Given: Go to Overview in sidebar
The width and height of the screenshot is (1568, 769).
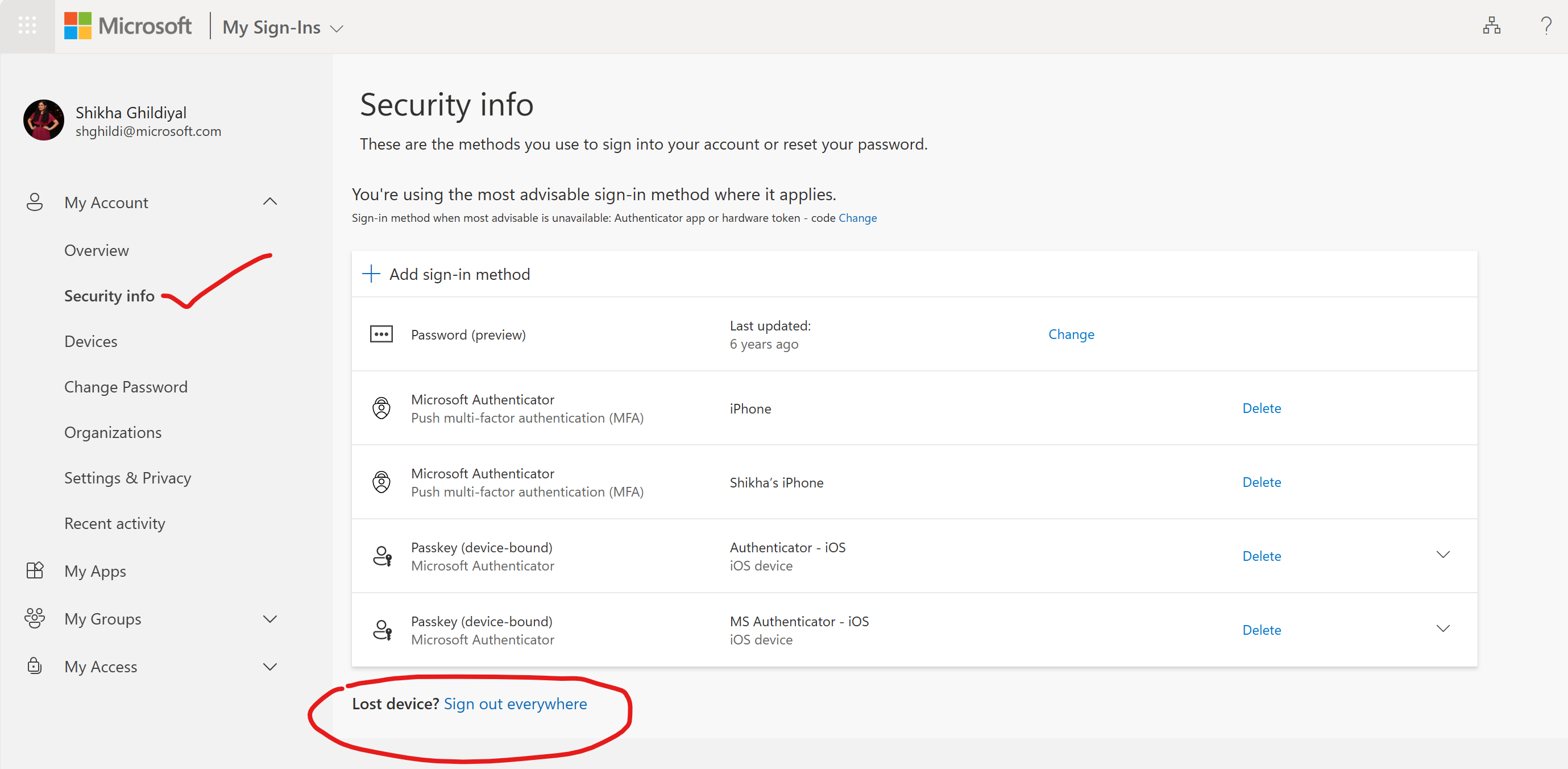Looking at the screenshot, I should coord(97,250).
